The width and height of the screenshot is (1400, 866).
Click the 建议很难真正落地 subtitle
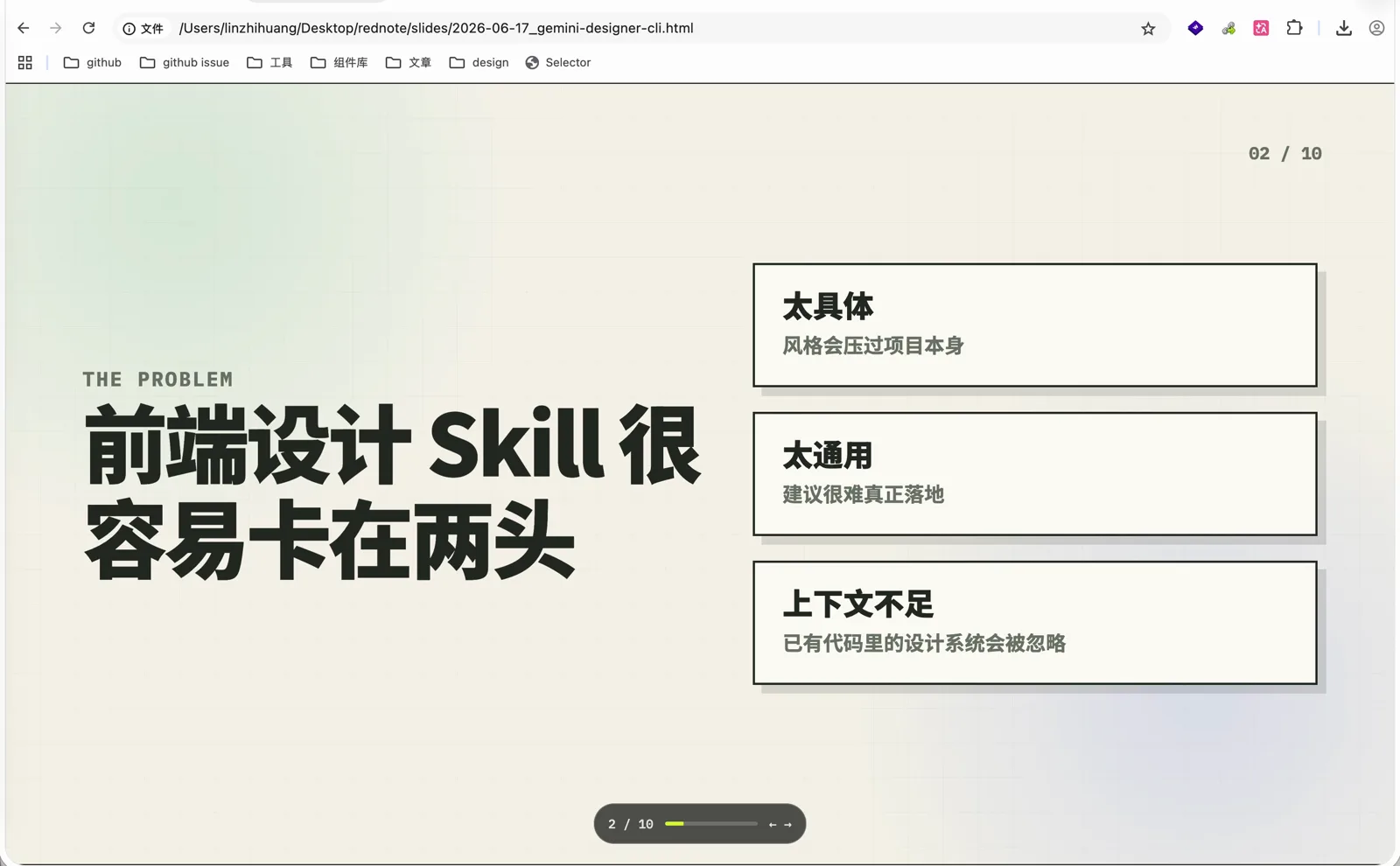[863, 494]
